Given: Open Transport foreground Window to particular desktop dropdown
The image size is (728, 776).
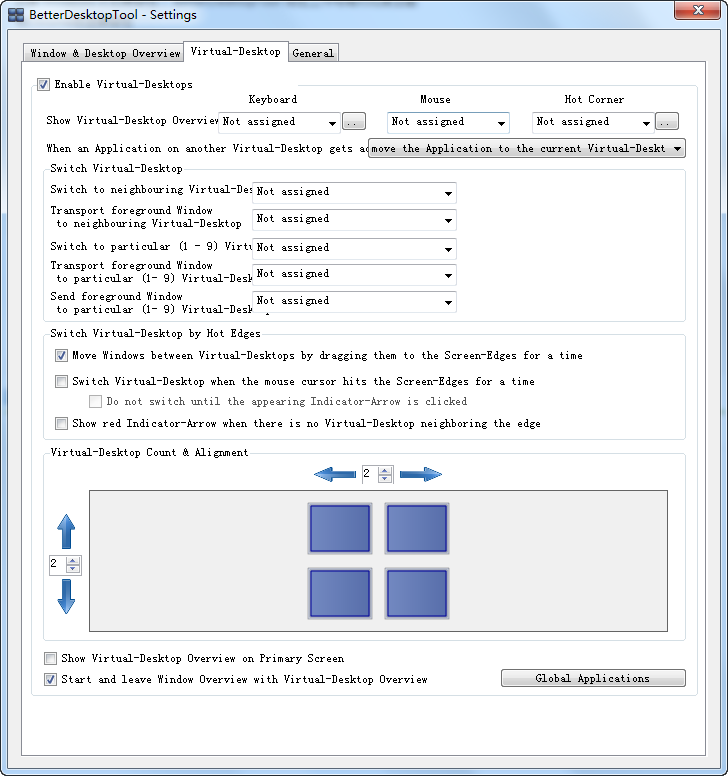Looking at the screenshot, I should tap(354, 274).
